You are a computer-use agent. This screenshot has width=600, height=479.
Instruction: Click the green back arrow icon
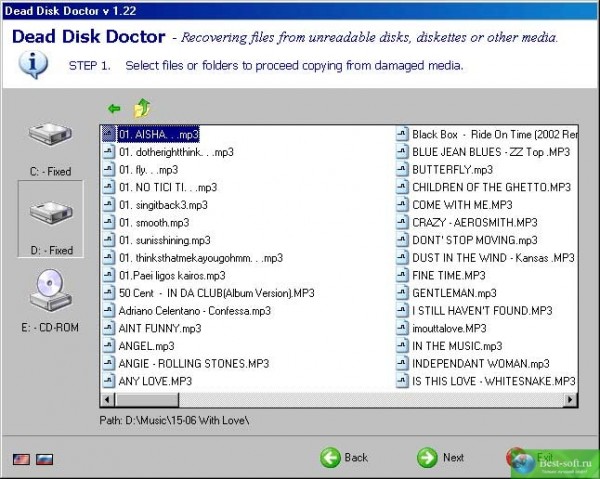(x=114, y=109)
